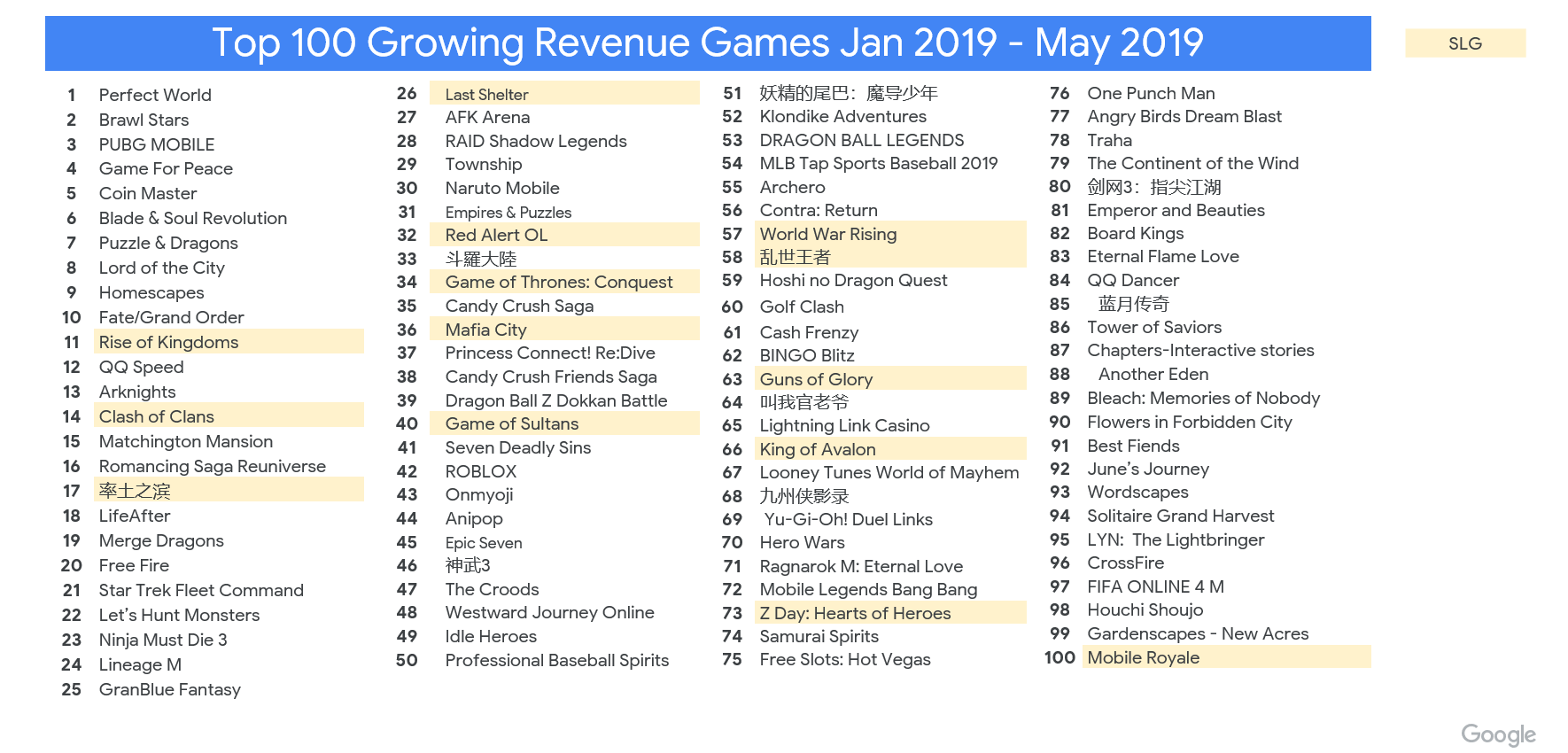
Task: Click the Red Alert OL entry
Action: 496,235
